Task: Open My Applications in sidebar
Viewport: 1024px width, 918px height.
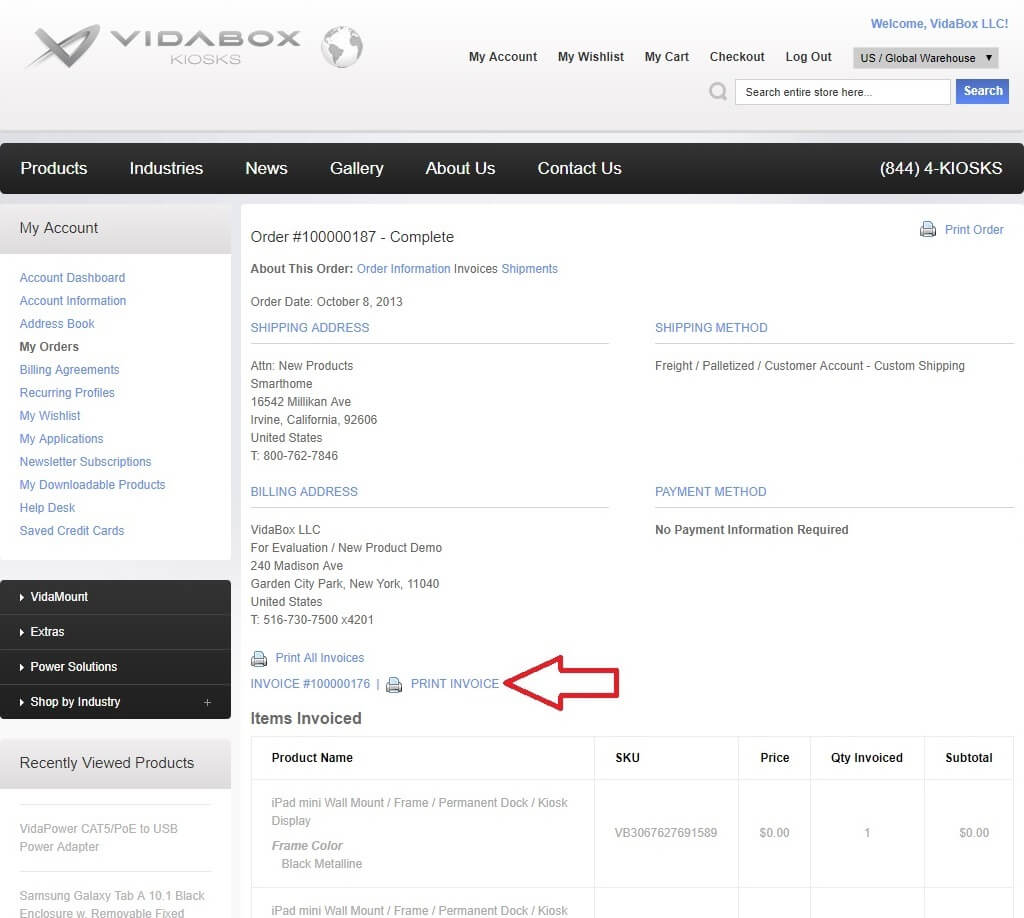Action: pyautogui.click(x=61, y=439)
